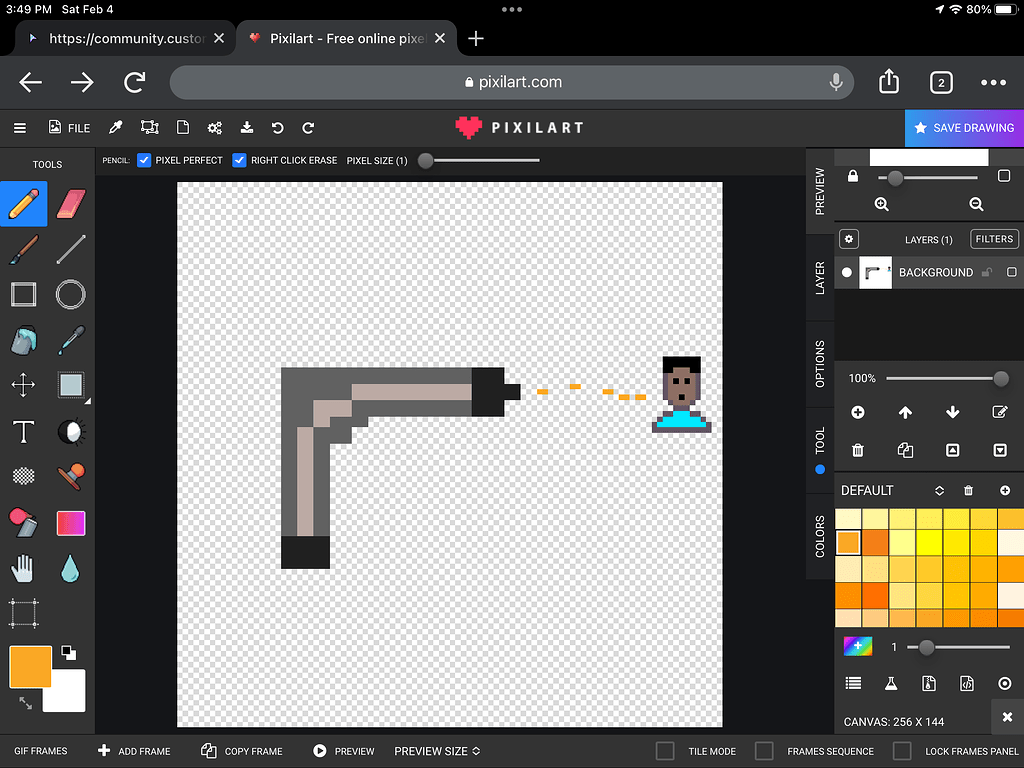Pick the Color picker eyedropper tool
Screen dimensions: 1024x768
click(x=70, y=340)
